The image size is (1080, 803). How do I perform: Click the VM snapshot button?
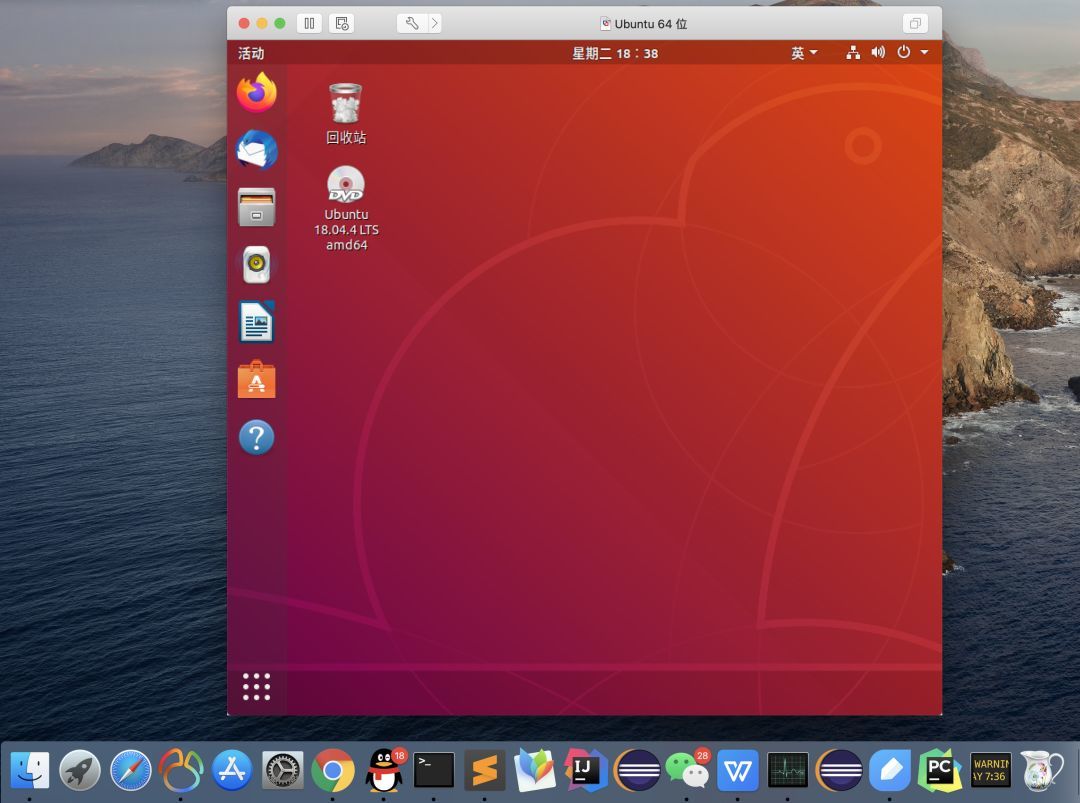pyautogui.click(x=342, y=23)
